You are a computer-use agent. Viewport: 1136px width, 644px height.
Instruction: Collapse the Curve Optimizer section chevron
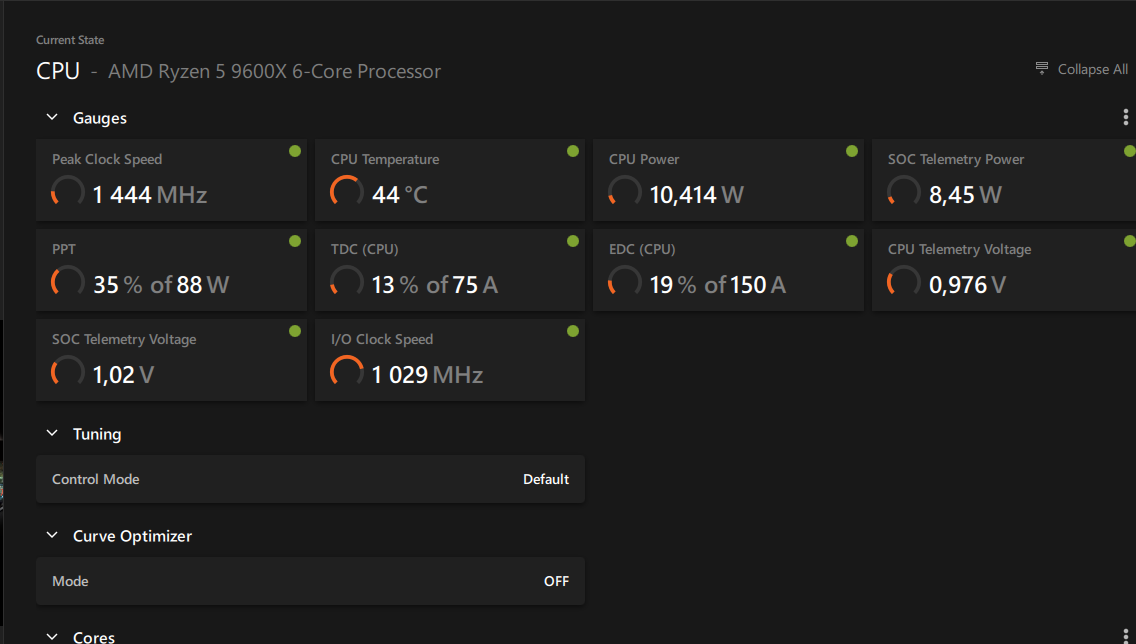[52, 536]
